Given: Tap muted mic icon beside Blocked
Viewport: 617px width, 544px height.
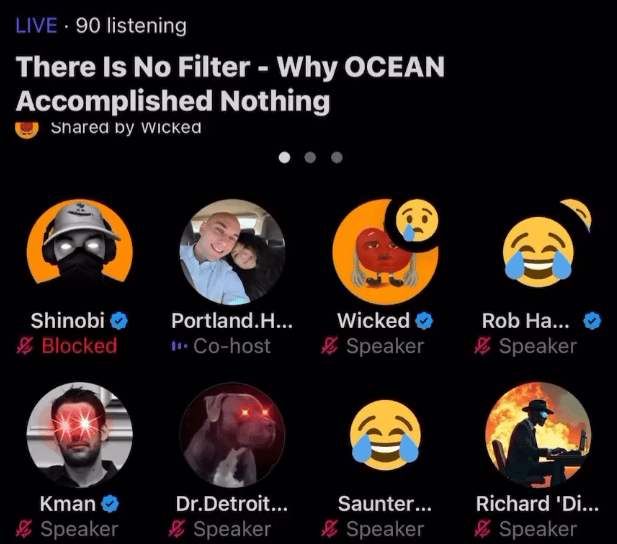Looking at the screenshot, I should (25, 346).
